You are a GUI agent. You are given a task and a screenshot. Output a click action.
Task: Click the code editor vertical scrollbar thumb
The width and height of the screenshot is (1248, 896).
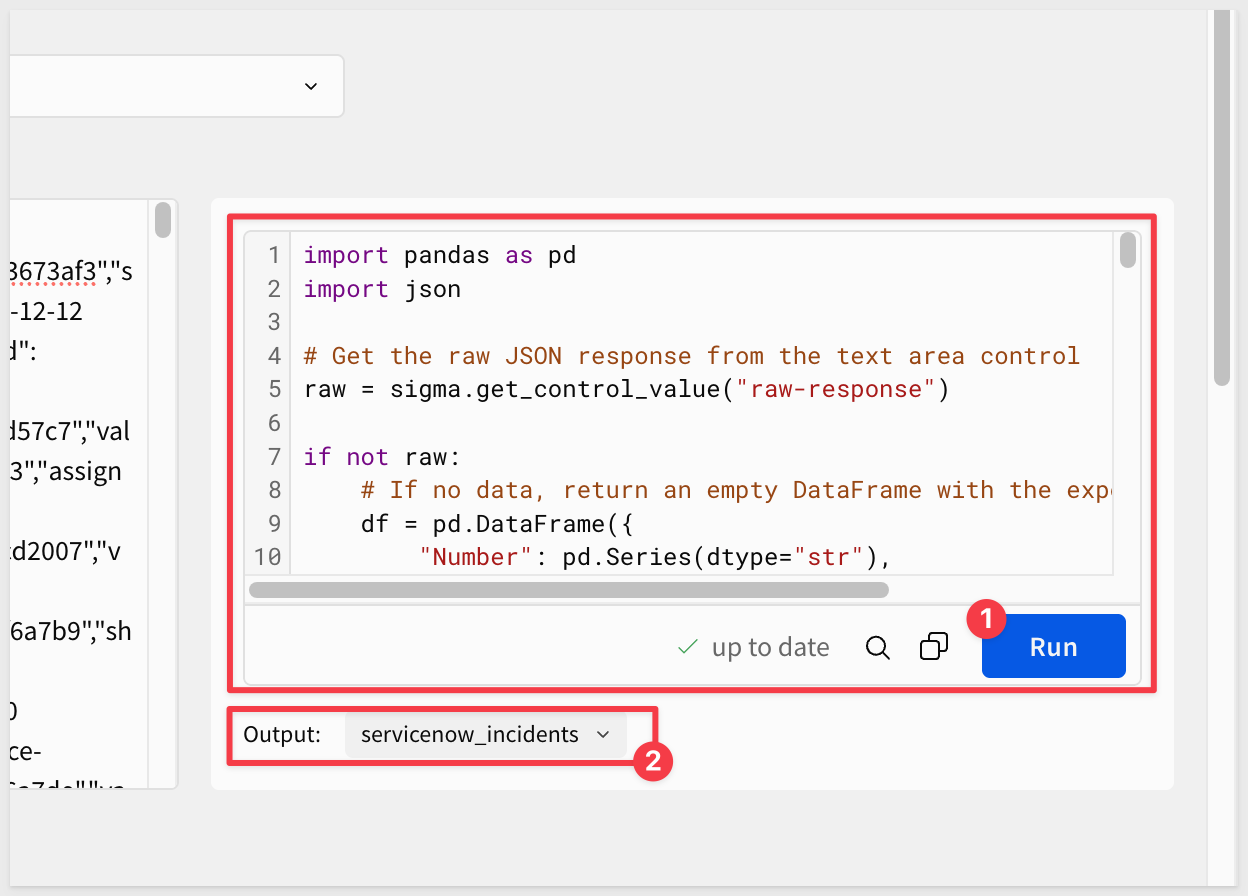1128,251
